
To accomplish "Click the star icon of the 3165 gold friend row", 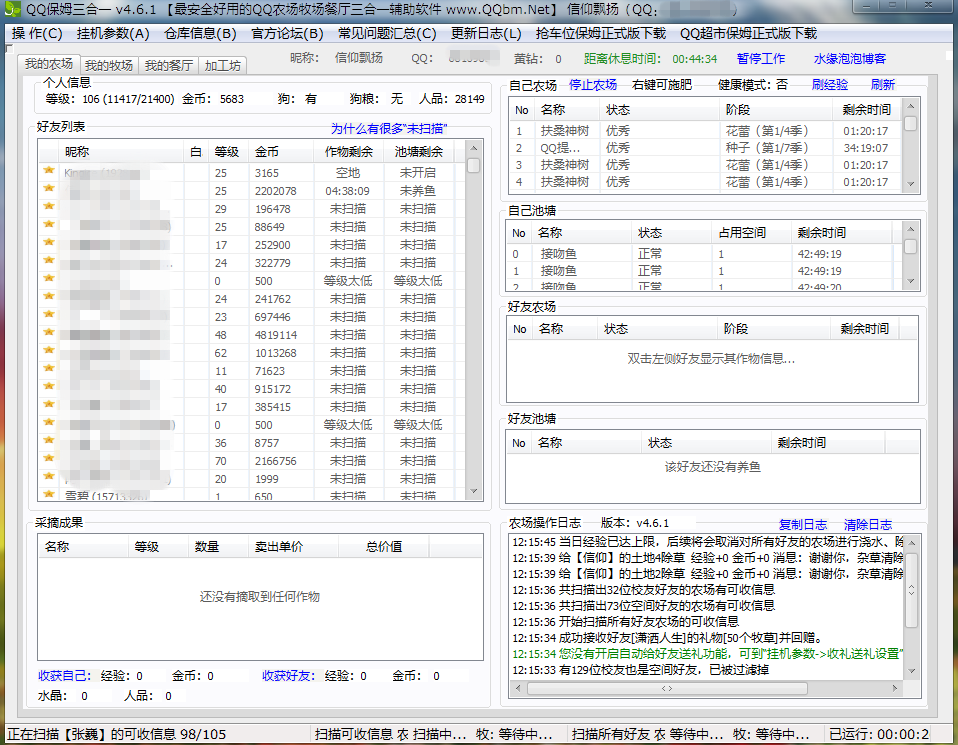I will tap(49, 171).
